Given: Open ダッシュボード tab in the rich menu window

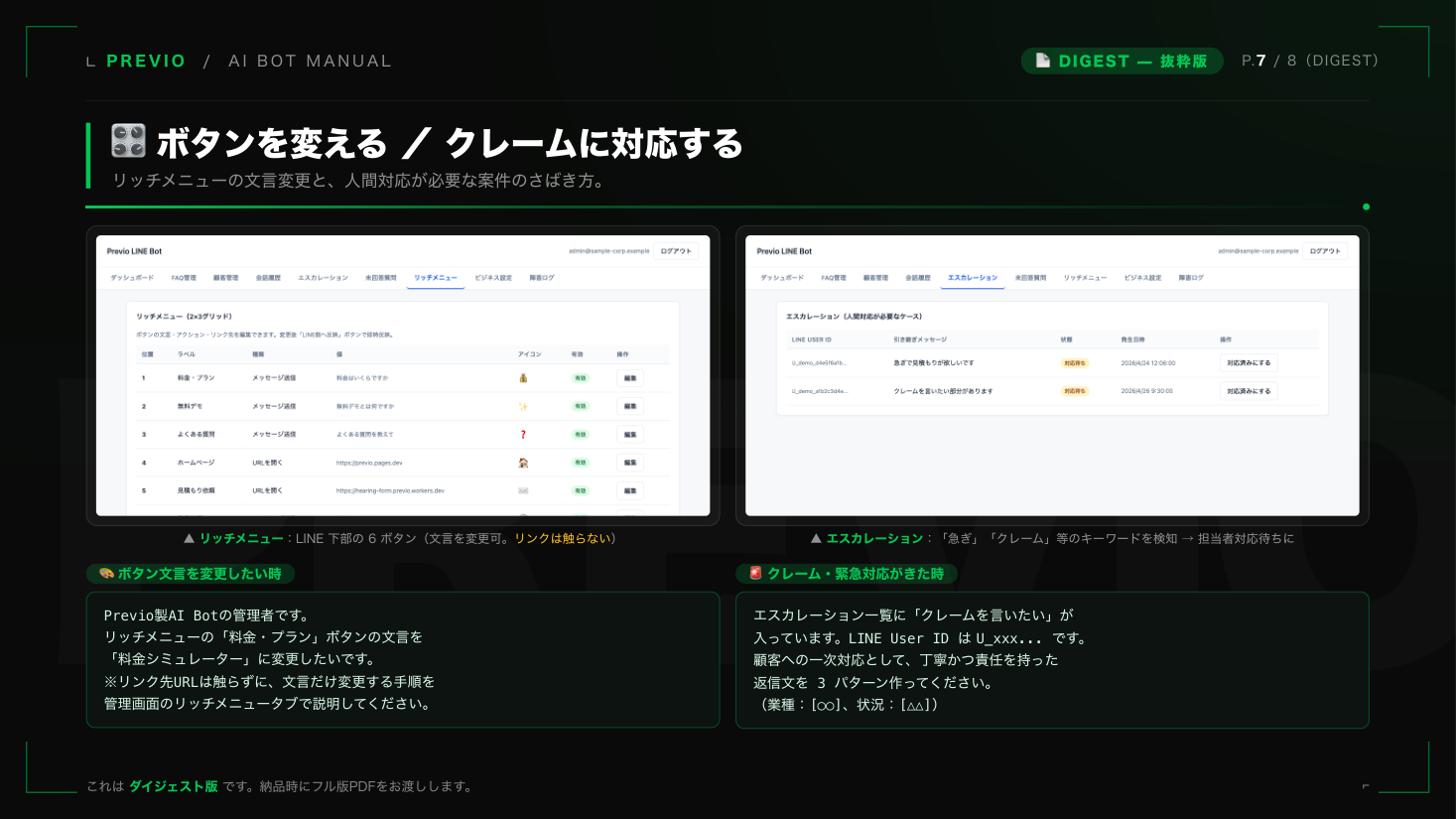Looking at the screenshot, I should pyautogui.click(x=132, y=278).
